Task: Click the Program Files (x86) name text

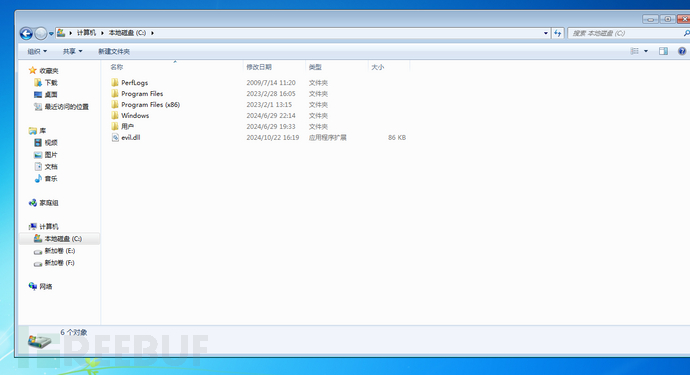Action: tap(150, 104)
